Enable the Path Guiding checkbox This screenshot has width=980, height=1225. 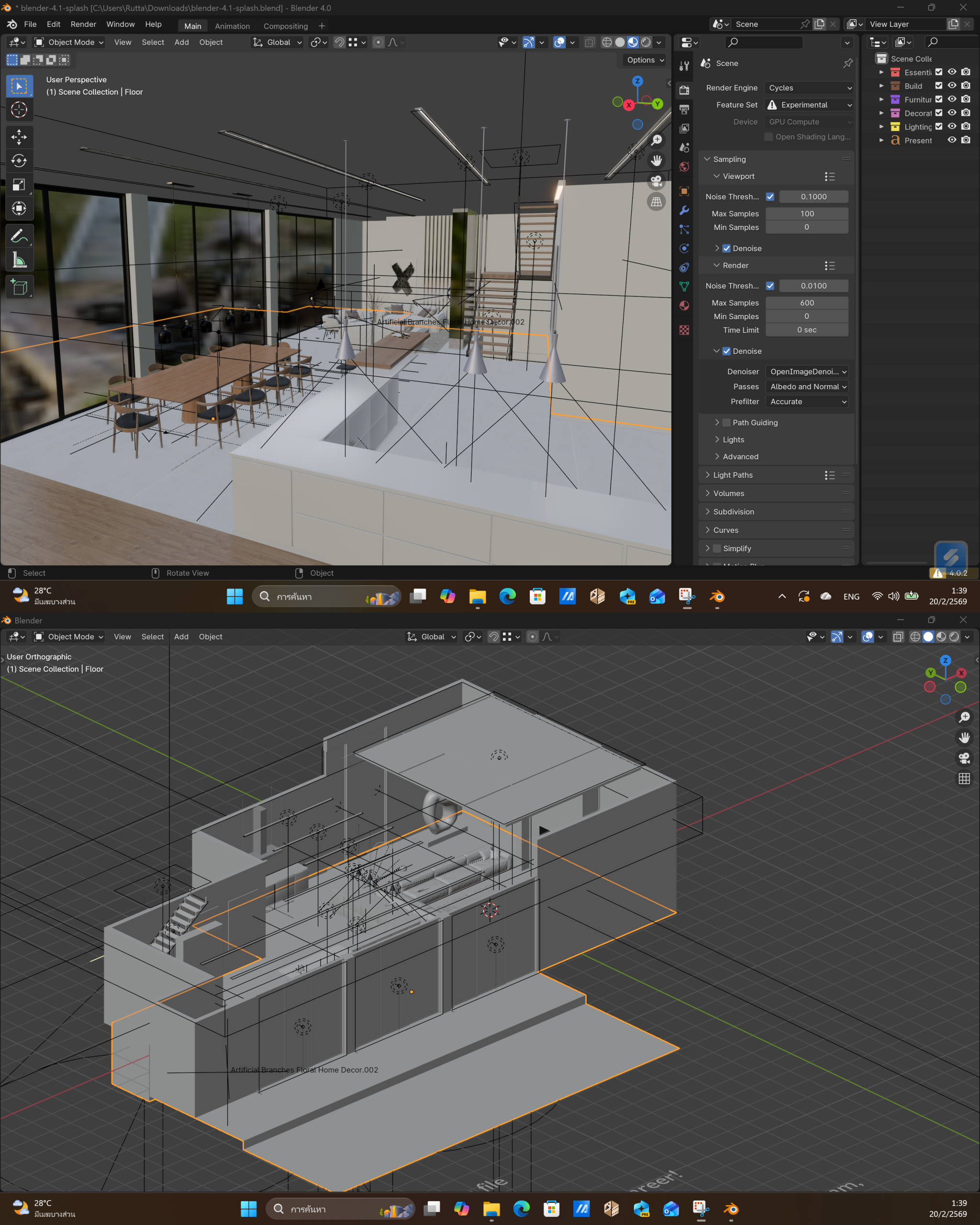tap(726, 423)
